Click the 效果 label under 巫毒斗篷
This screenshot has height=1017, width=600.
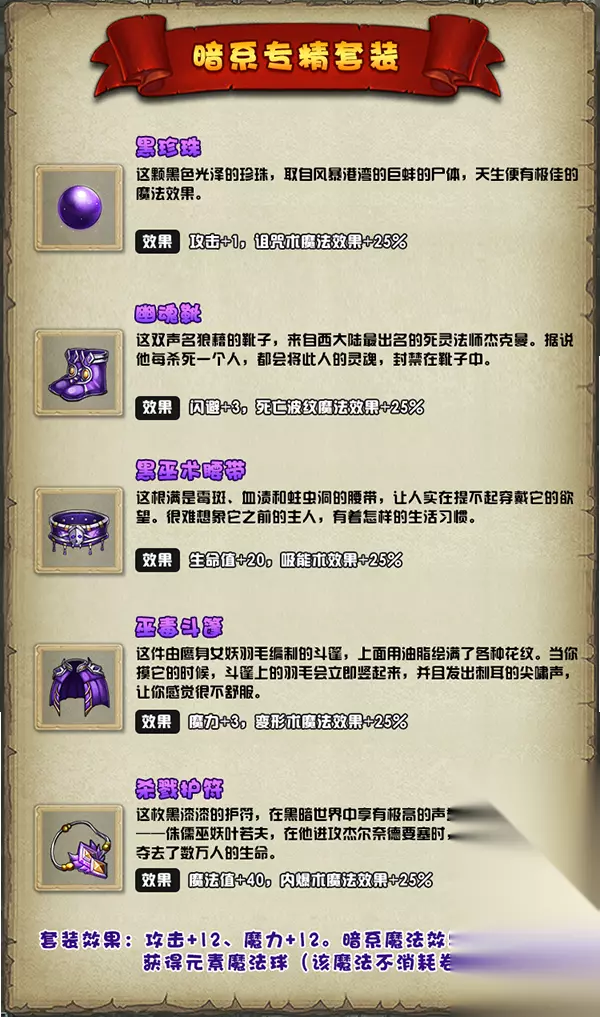[x=158, y=721]
